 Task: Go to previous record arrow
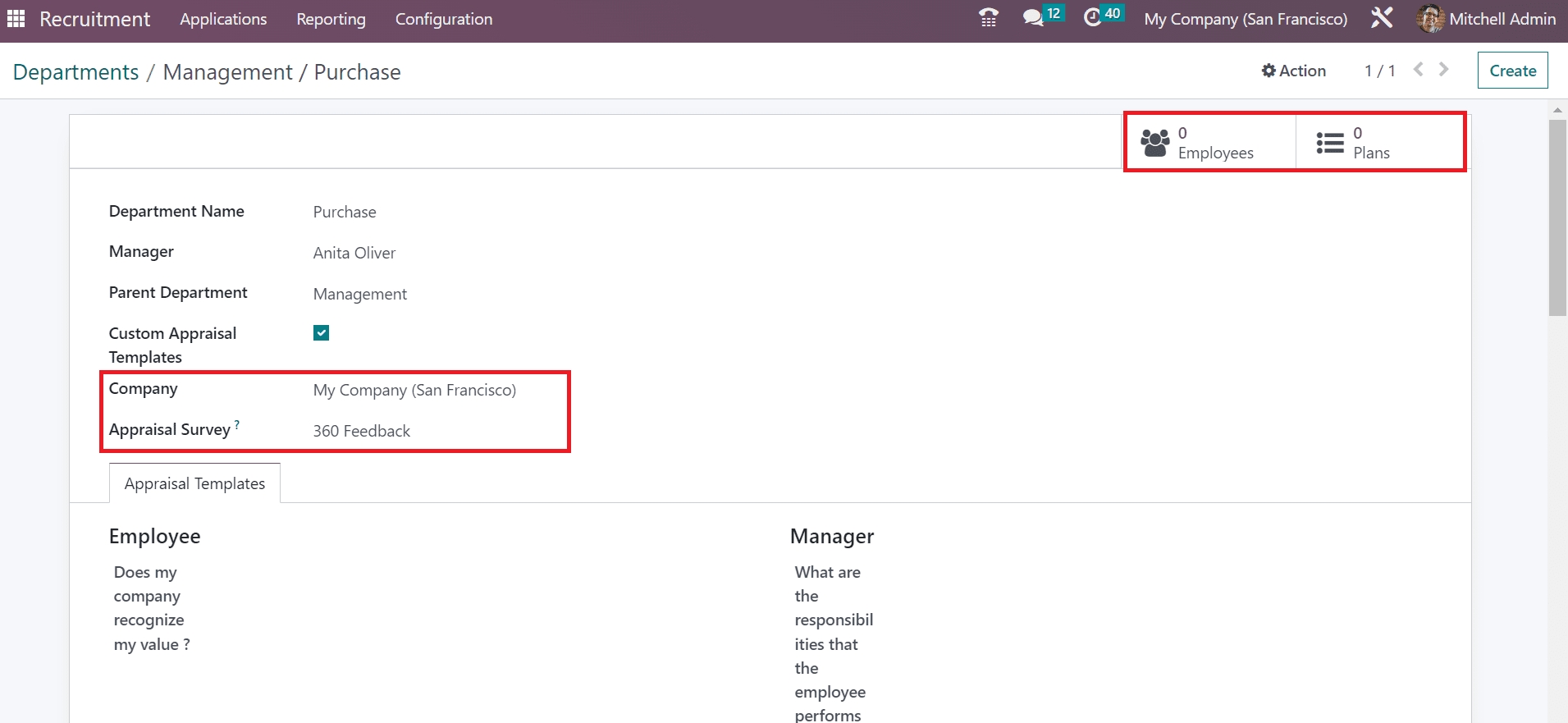[x=1418, y=70]
